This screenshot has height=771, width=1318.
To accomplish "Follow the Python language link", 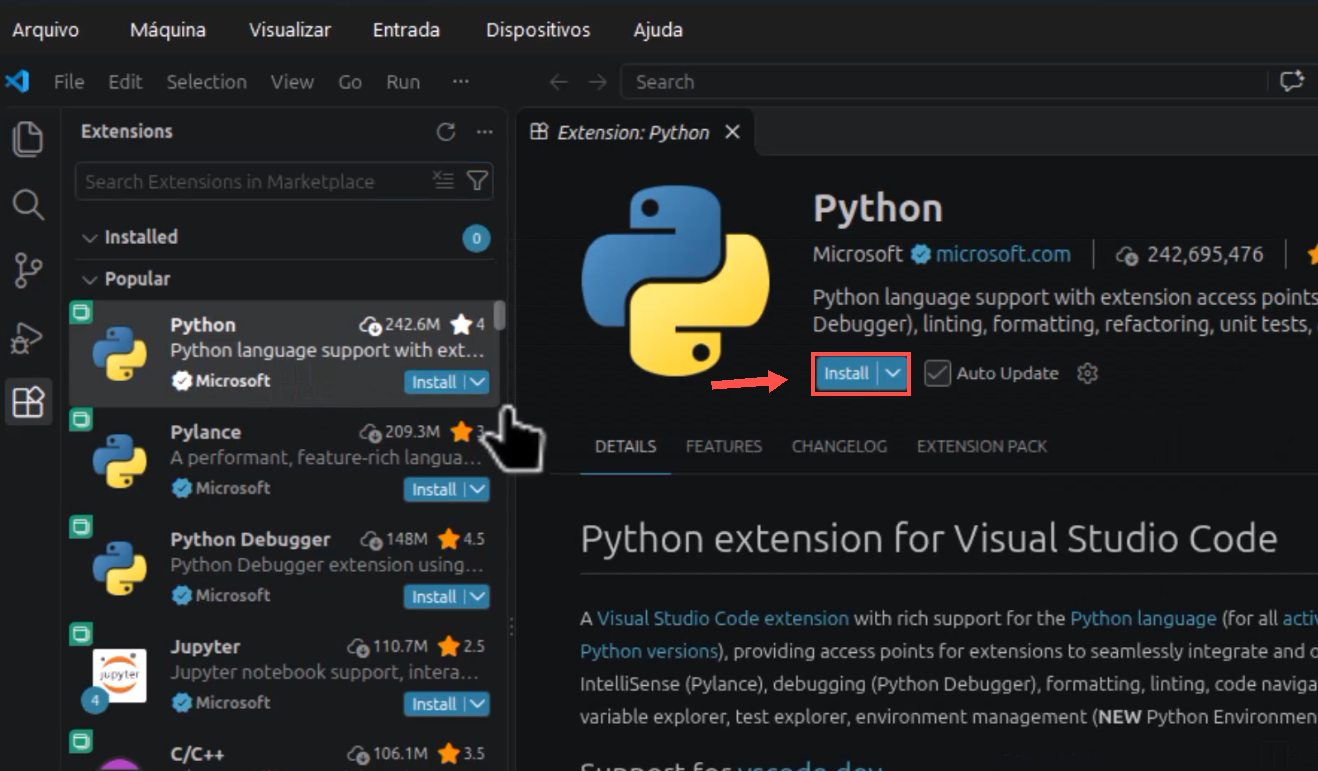I will tap(1143, 618).
